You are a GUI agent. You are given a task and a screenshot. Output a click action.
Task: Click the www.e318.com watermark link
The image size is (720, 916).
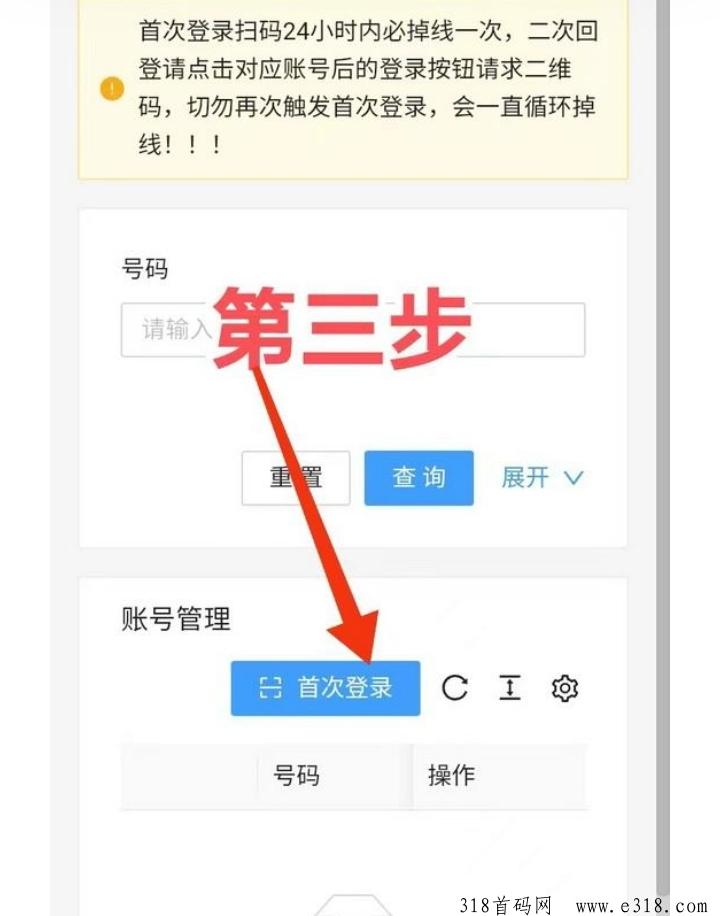pyautogui.click(x=641, y=906)
